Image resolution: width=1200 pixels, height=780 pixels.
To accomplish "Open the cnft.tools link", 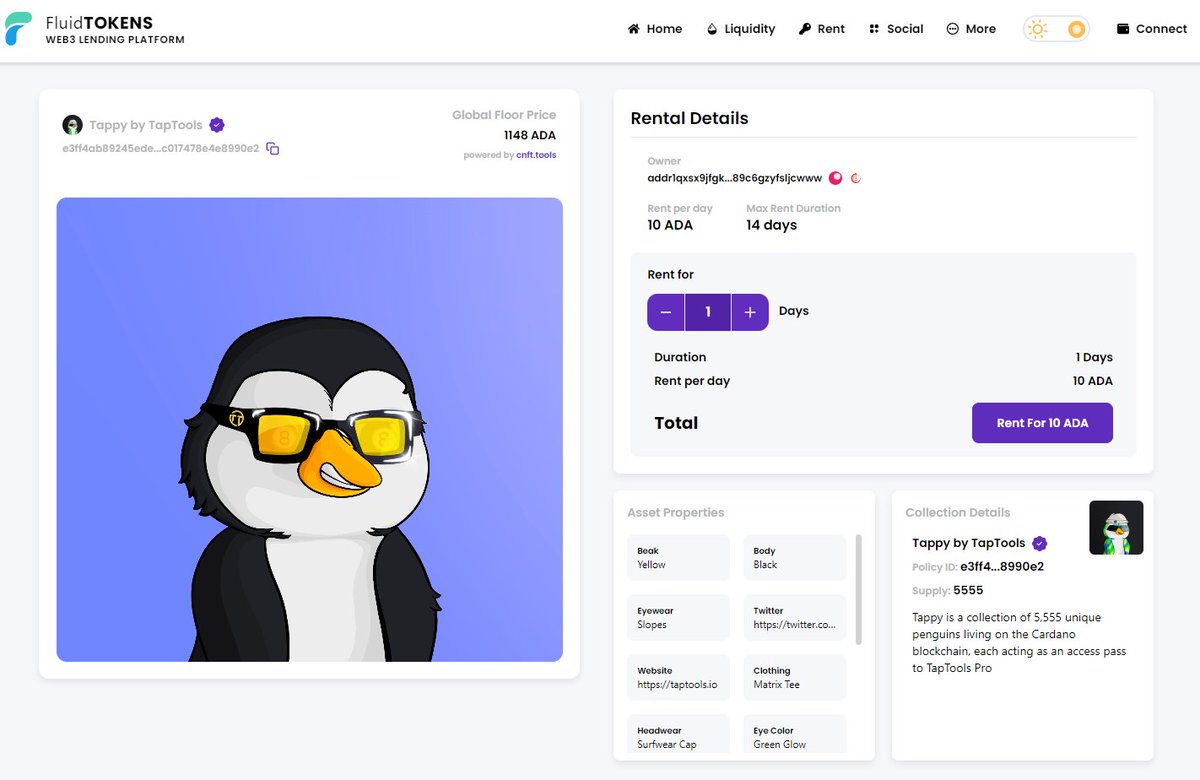I will pos(536,155).
